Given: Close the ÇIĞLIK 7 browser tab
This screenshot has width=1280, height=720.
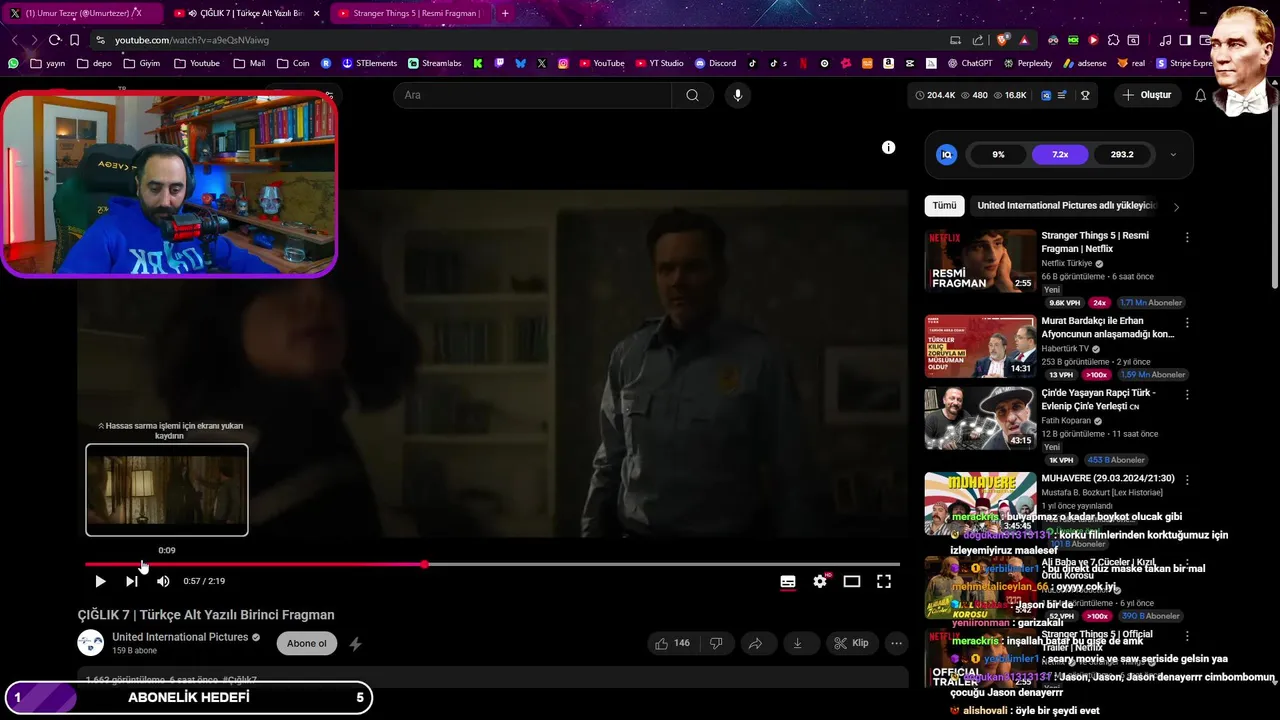Looking at the screenshot, I should [x=317, y=13].
